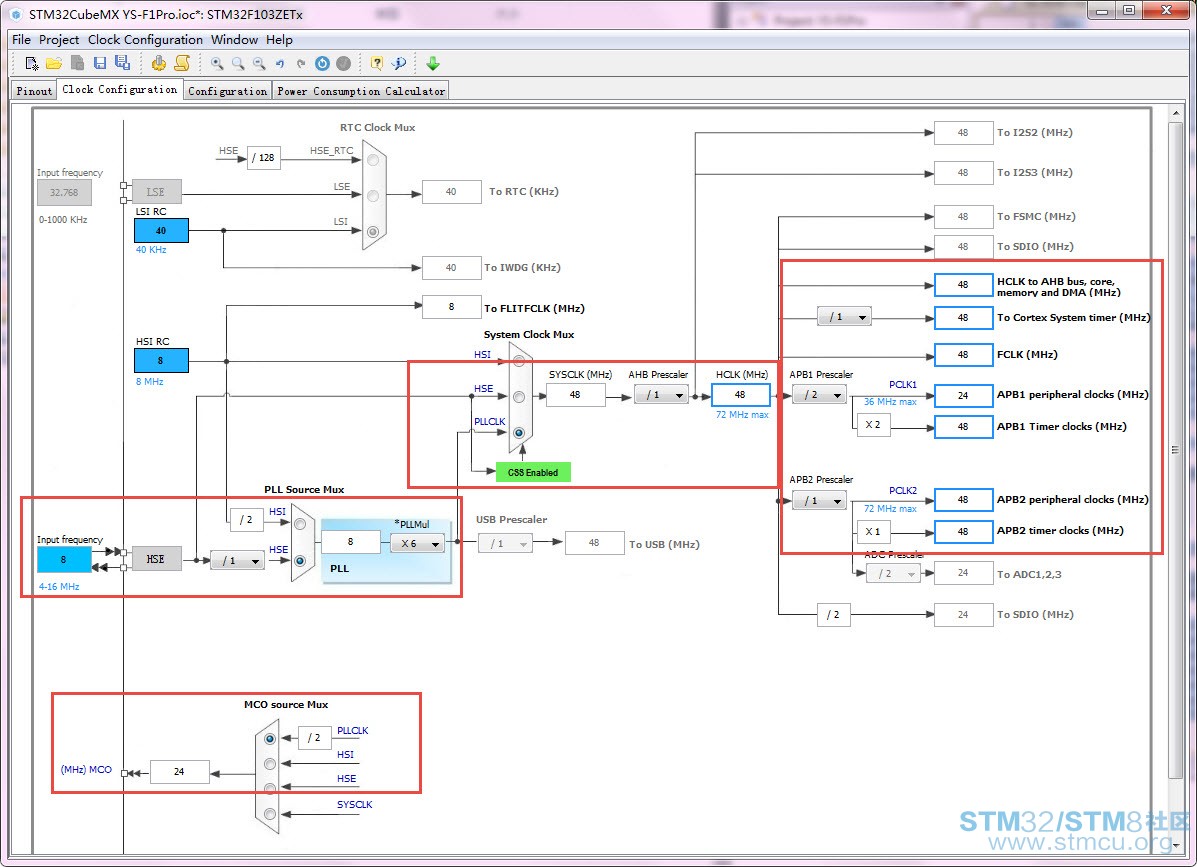The height and width of the screenshot is (867, 1197).
Task: Select HSE in PLL Source Mux
Action: [300, 561]
